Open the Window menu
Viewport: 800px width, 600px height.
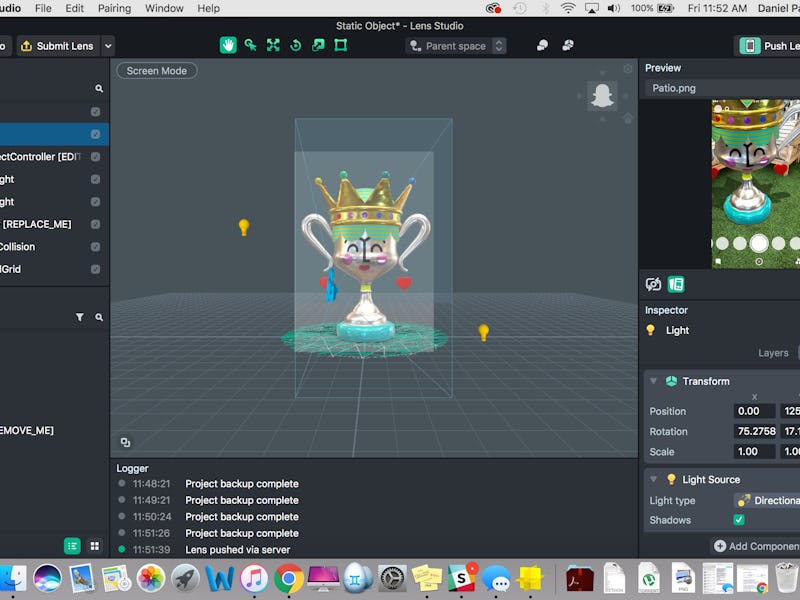(164, 8)
